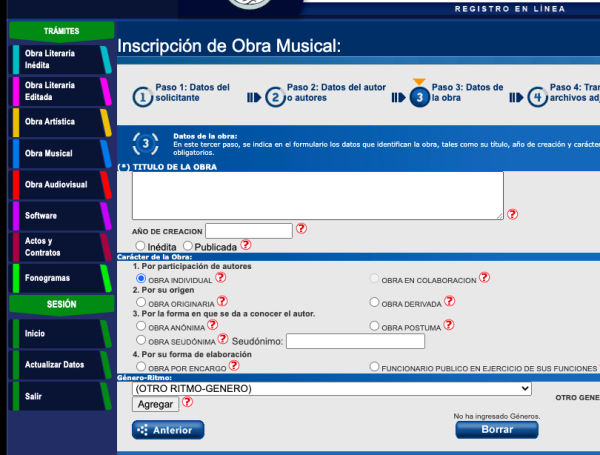Click help icon for Obra Anónima
This screenshot has height=455, width=600.
click(212, 325)
